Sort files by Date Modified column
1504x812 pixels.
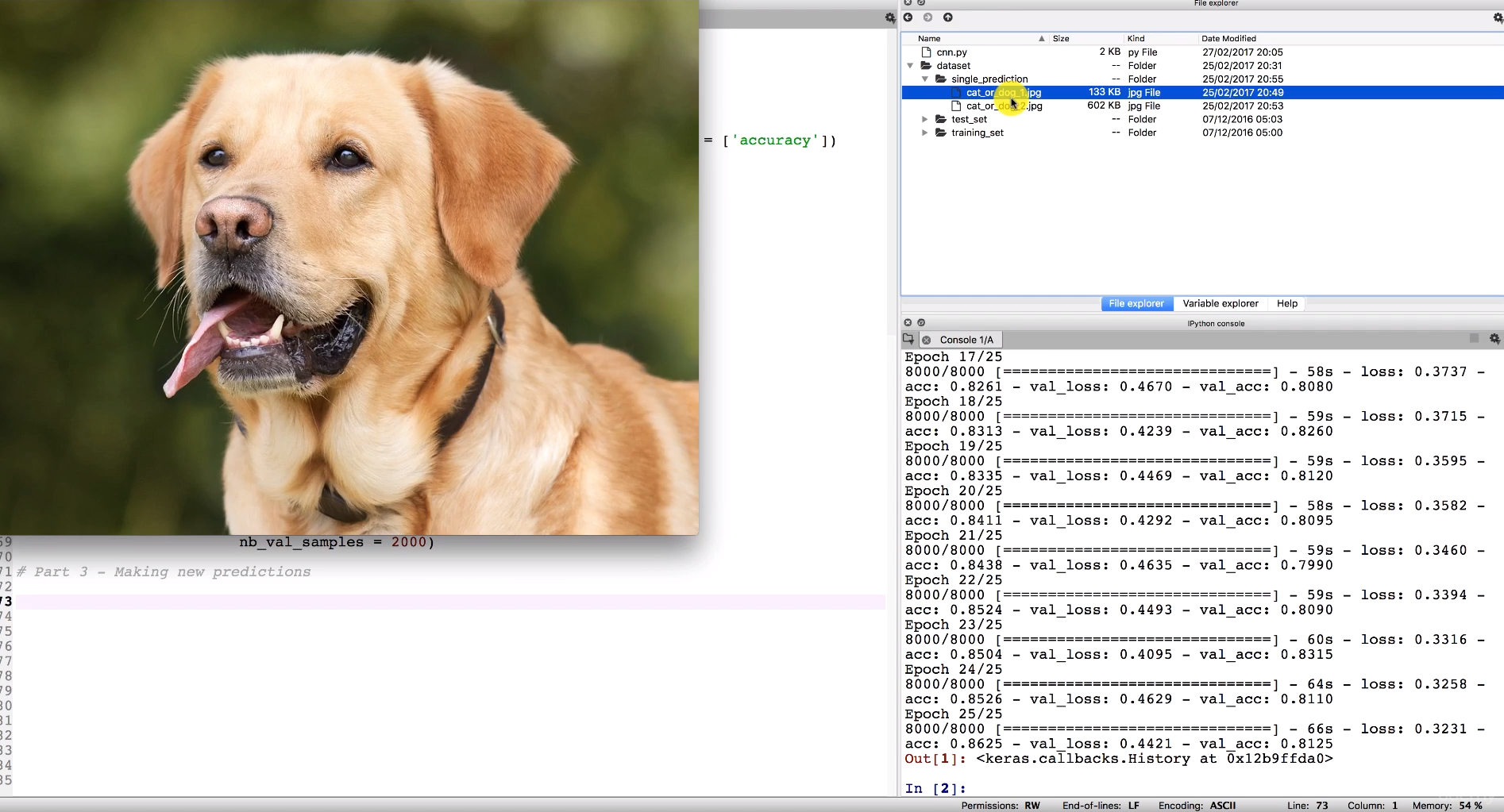[1228, 39]
